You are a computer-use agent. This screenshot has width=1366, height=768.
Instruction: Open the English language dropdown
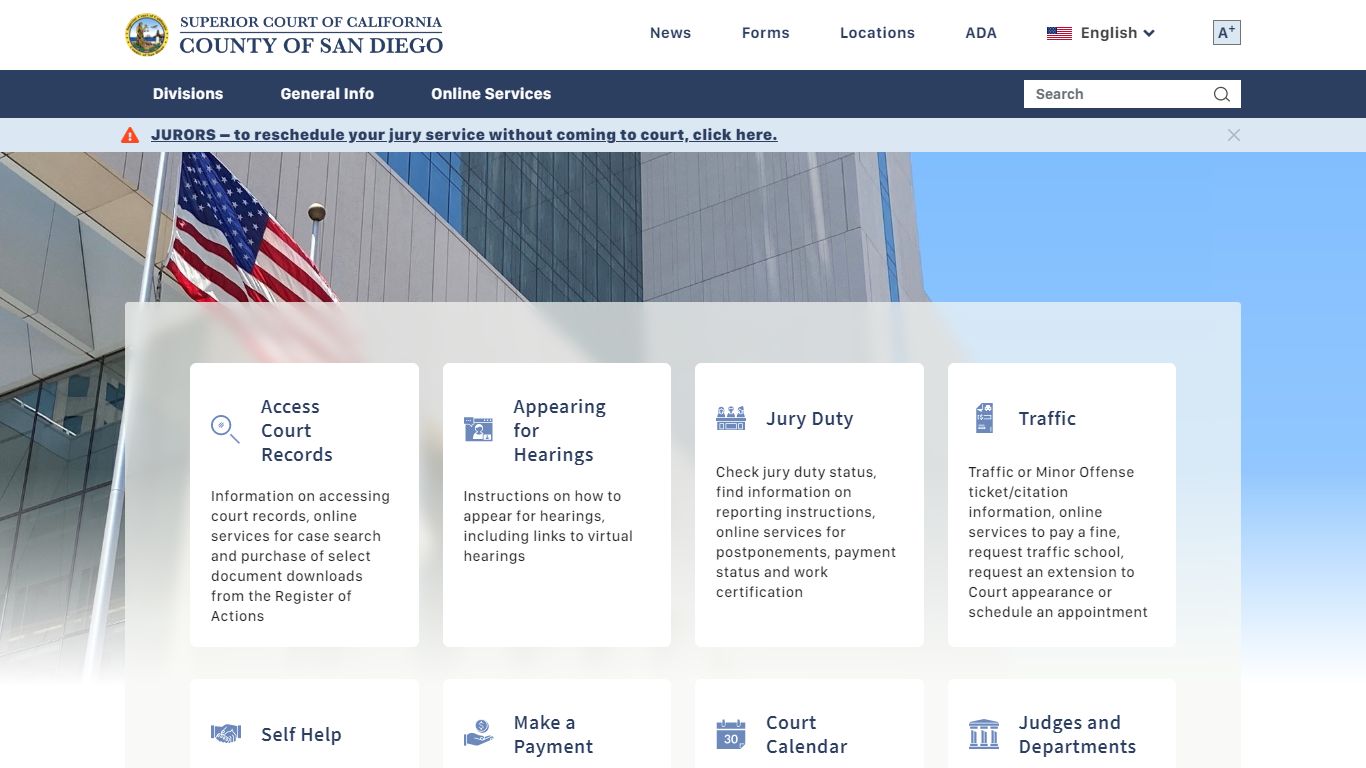click(1102, 33)
